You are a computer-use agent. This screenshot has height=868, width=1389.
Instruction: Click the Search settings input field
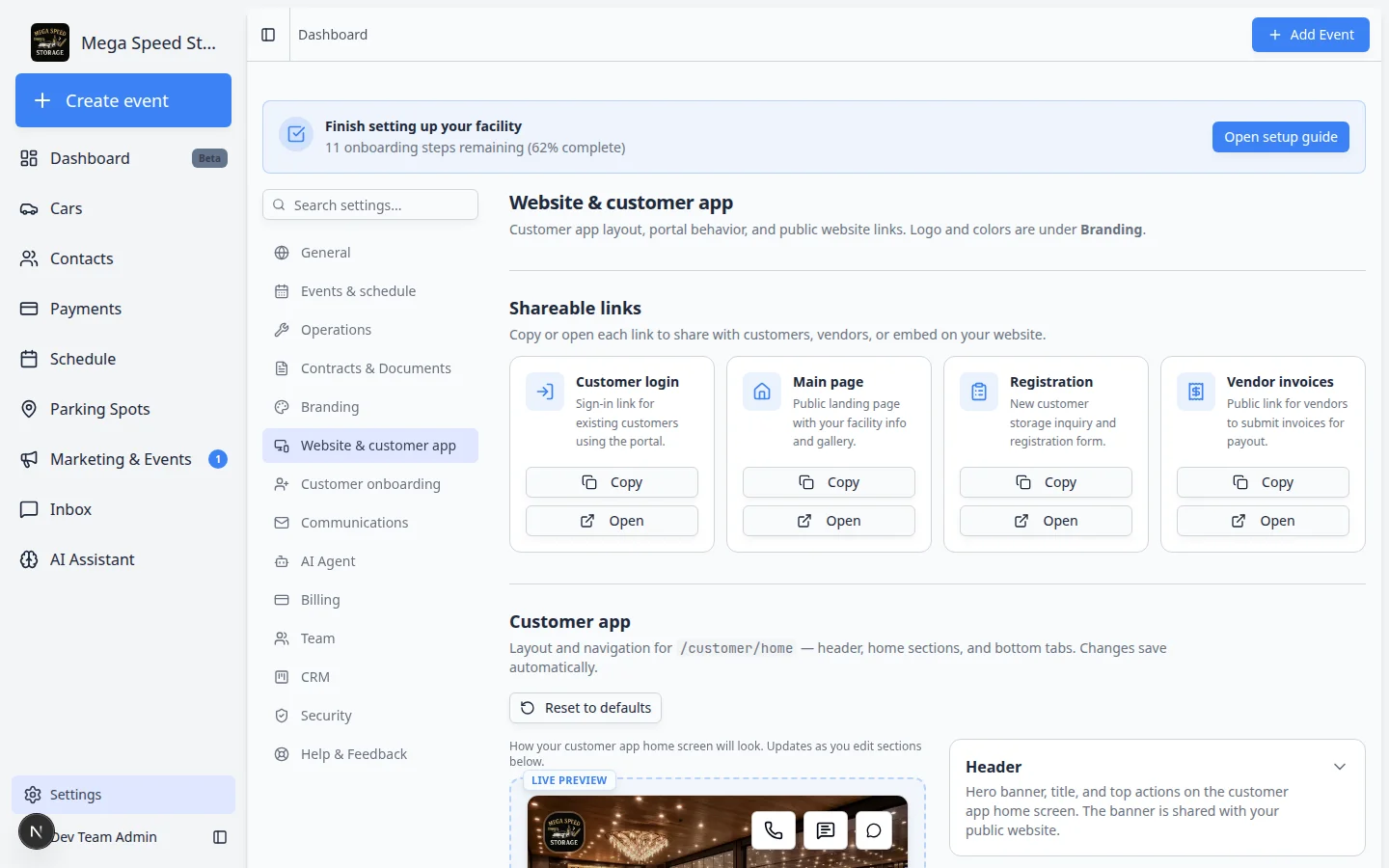pos(370,204)
